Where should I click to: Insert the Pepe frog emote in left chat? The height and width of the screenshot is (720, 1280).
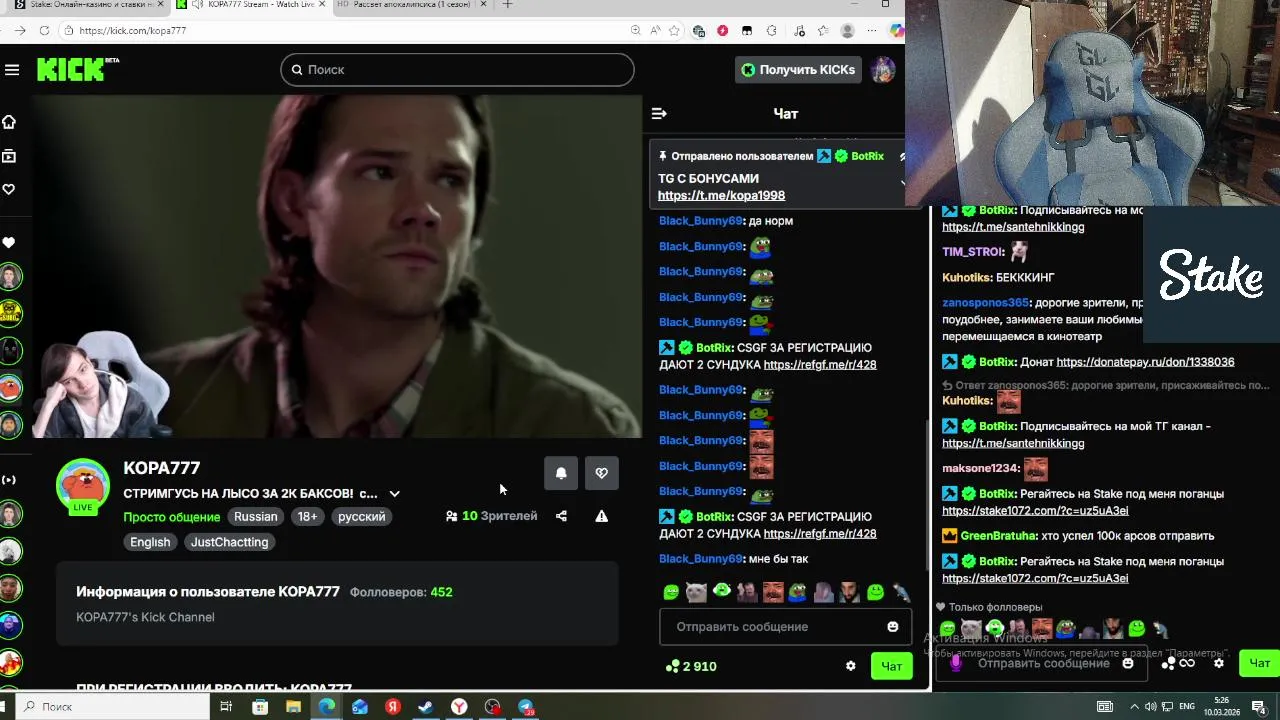(798, 592)
